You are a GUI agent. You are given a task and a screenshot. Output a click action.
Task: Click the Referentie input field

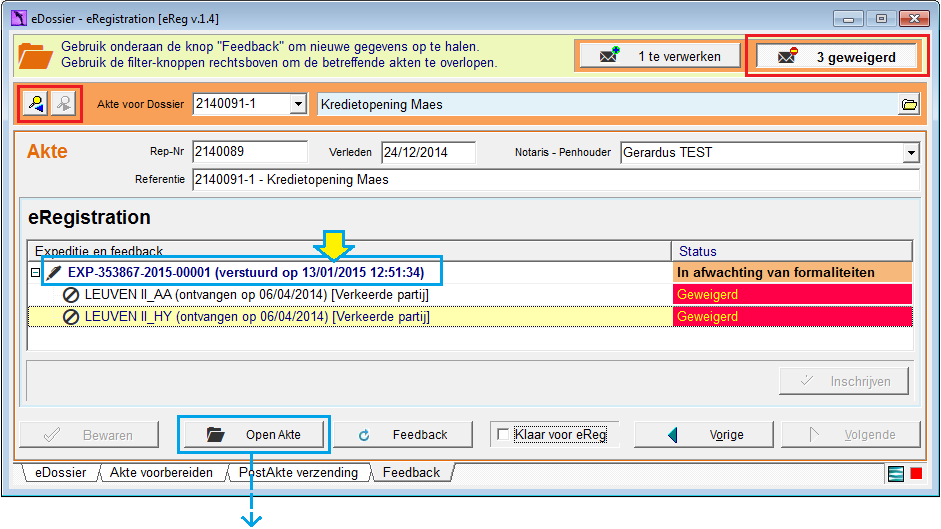point(556,180)
